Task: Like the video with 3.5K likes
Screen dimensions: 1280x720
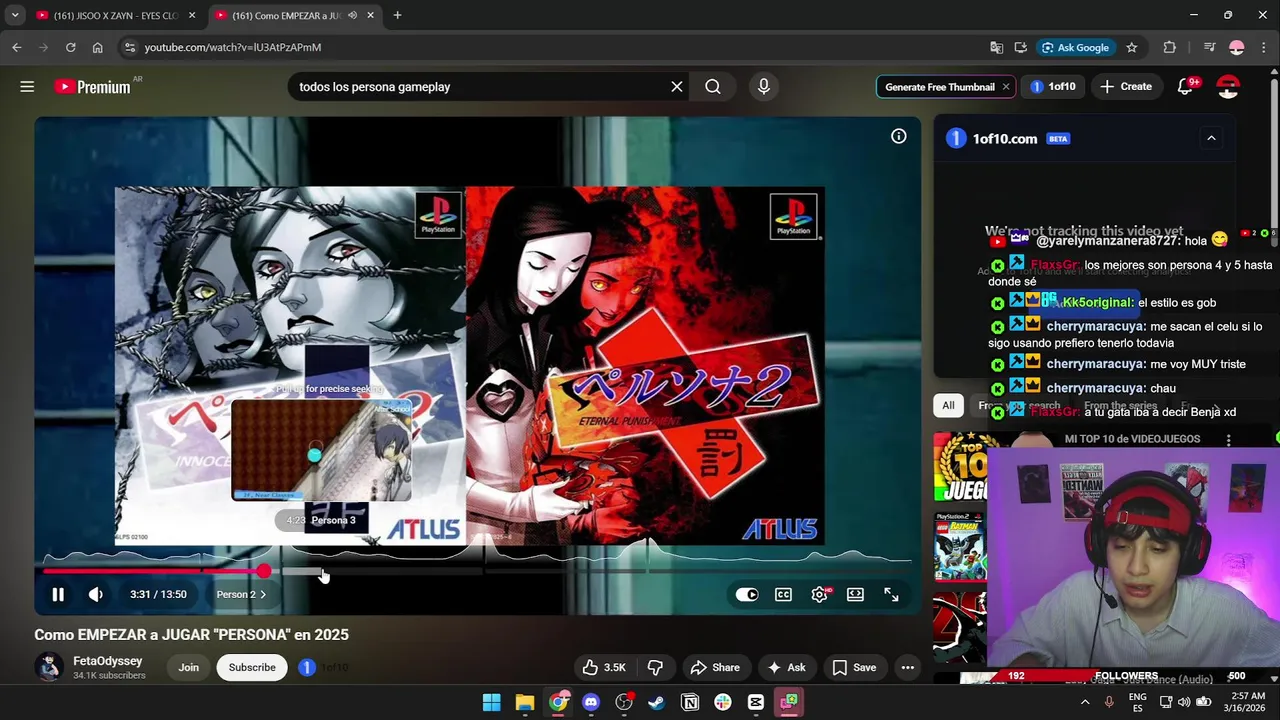Action: pos(604,667)
